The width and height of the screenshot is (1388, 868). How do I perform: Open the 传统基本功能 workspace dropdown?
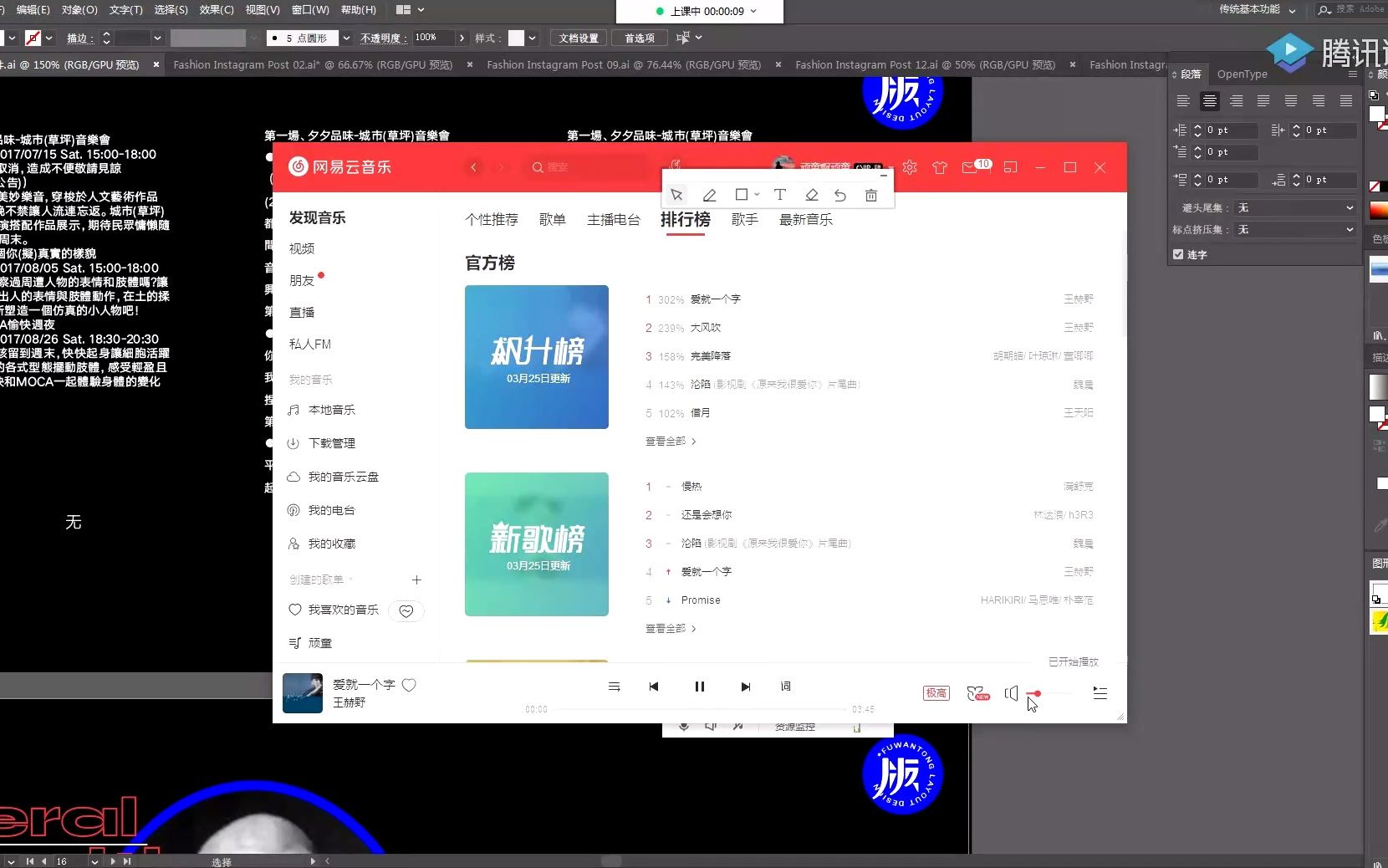click(x=1258, y=9)
